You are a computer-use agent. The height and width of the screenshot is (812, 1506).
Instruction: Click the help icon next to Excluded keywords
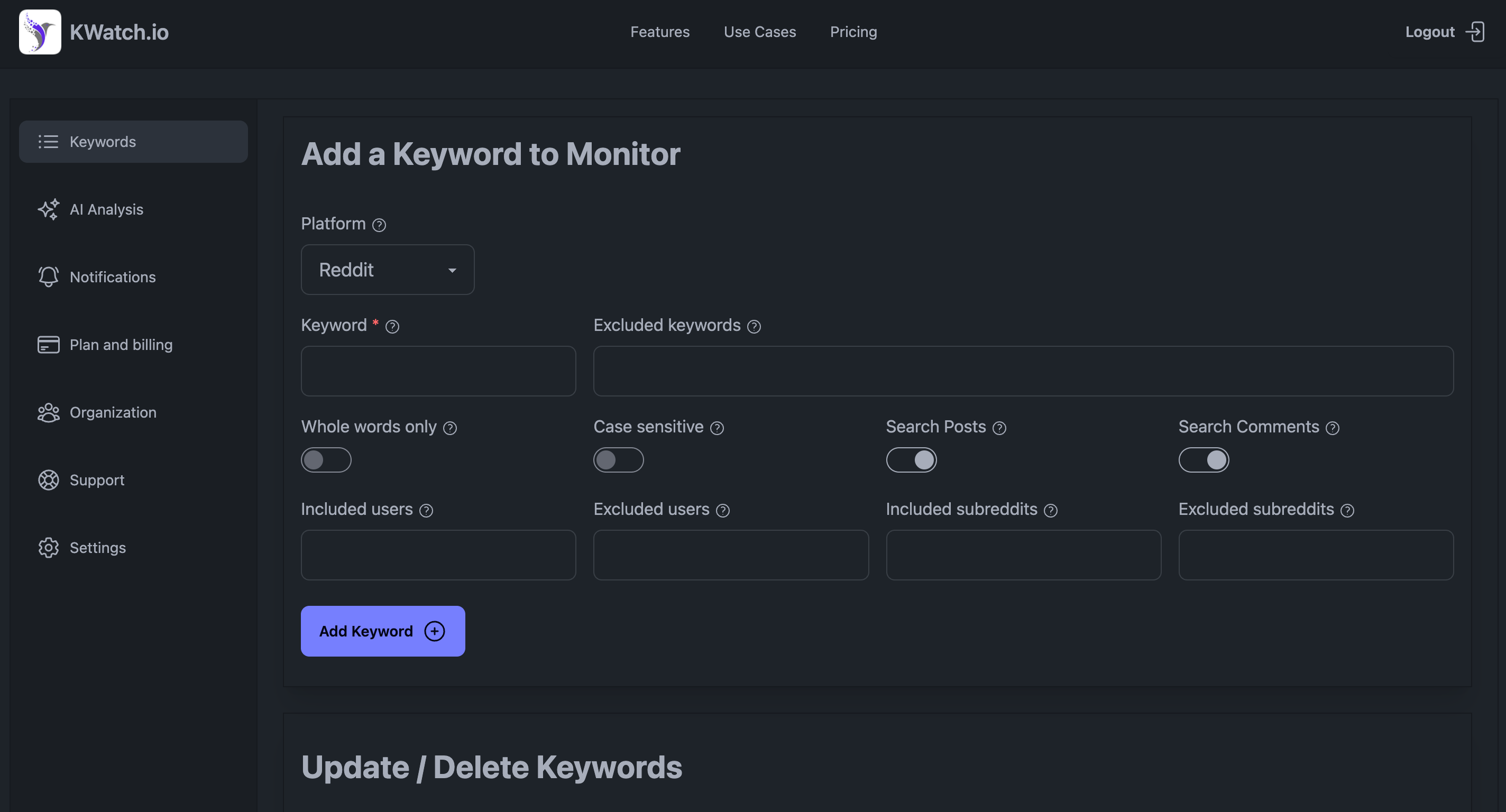(754, 326)
